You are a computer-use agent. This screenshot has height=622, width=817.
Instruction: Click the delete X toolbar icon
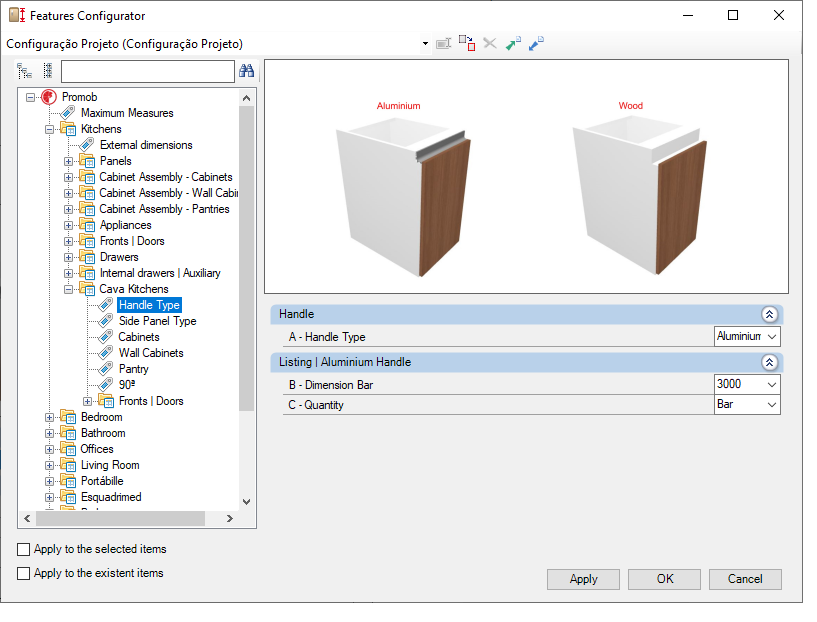pyautogui.click(x=490, y=43)
